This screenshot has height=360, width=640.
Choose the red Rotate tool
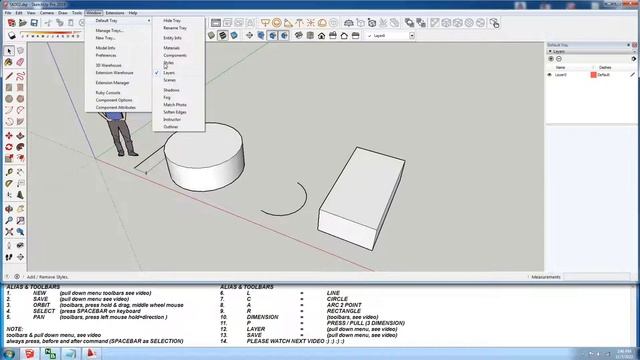coord(9,147)
